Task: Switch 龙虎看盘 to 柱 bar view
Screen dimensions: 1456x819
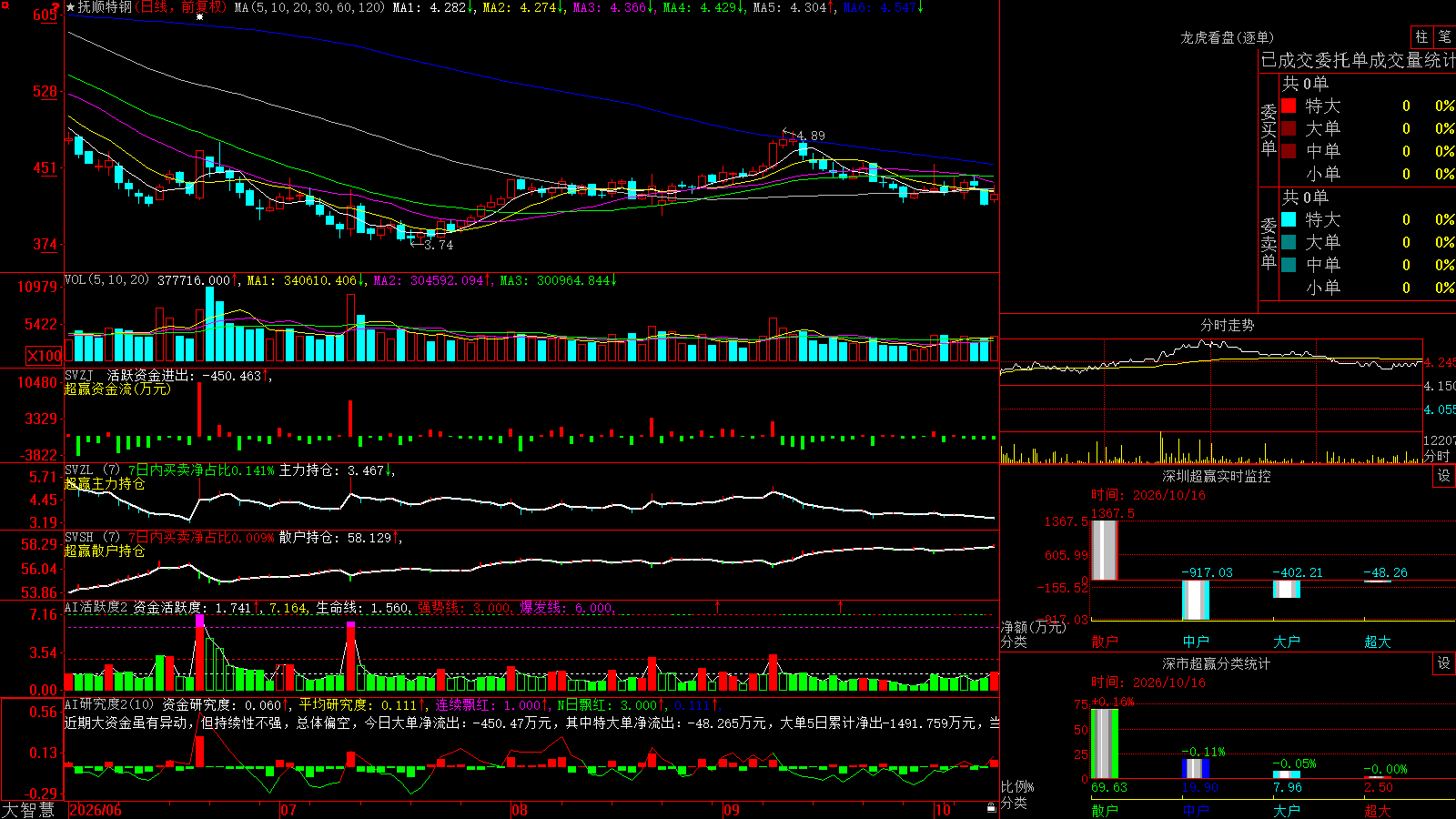Action: click(1421, 36)
